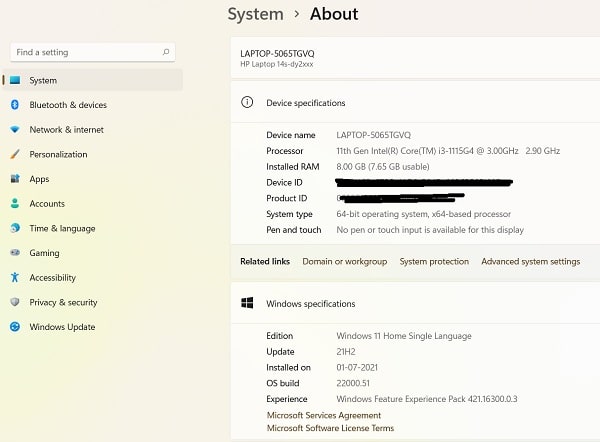Image resolution: width=600 pixels, height=442 pixels.
Task: Open Microsoft Software License Terms link
Action: click(x=330, y=428)
